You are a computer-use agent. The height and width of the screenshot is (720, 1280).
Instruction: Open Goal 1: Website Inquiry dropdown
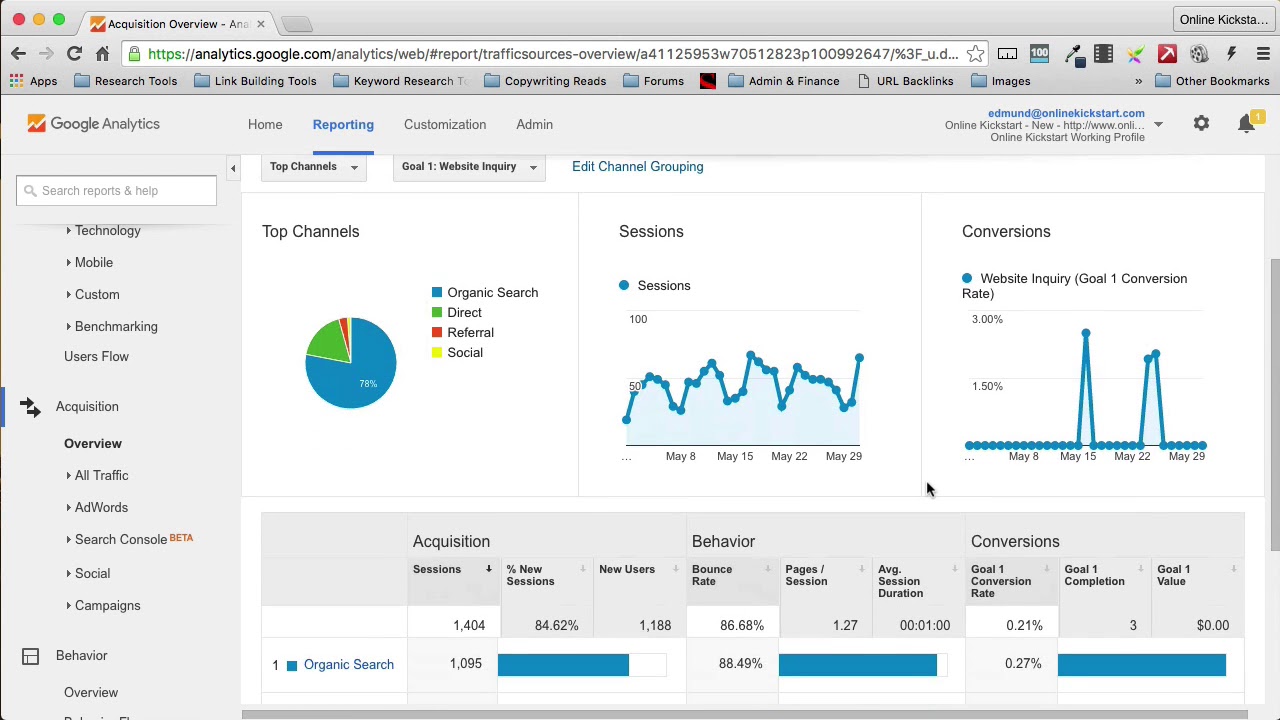click(x=469, y=167)
